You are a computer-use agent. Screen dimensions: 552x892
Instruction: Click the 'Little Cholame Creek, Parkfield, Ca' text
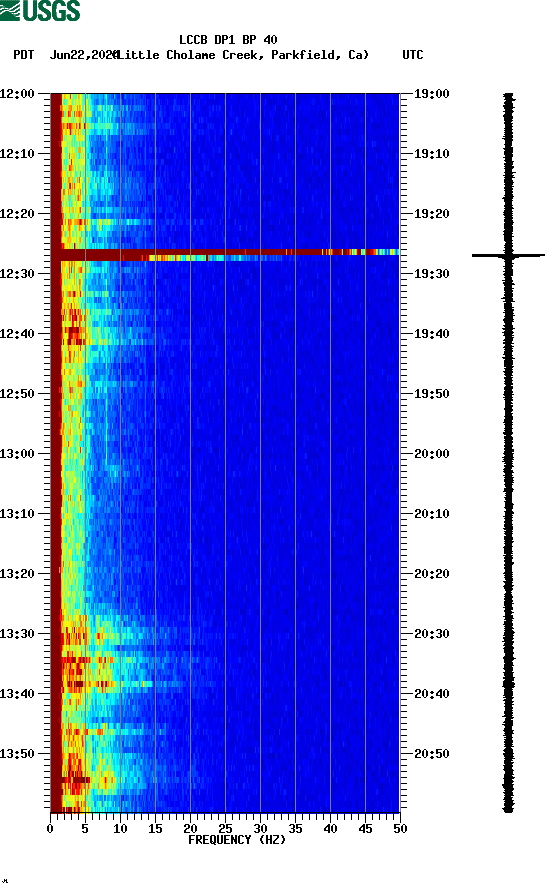(x=243, y=55)
